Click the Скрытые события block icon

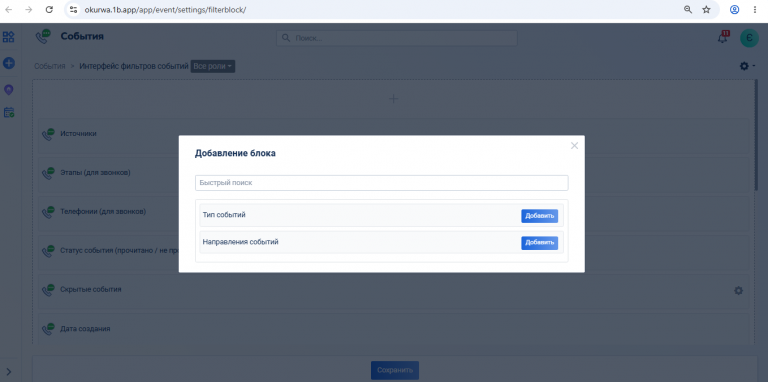48,290
